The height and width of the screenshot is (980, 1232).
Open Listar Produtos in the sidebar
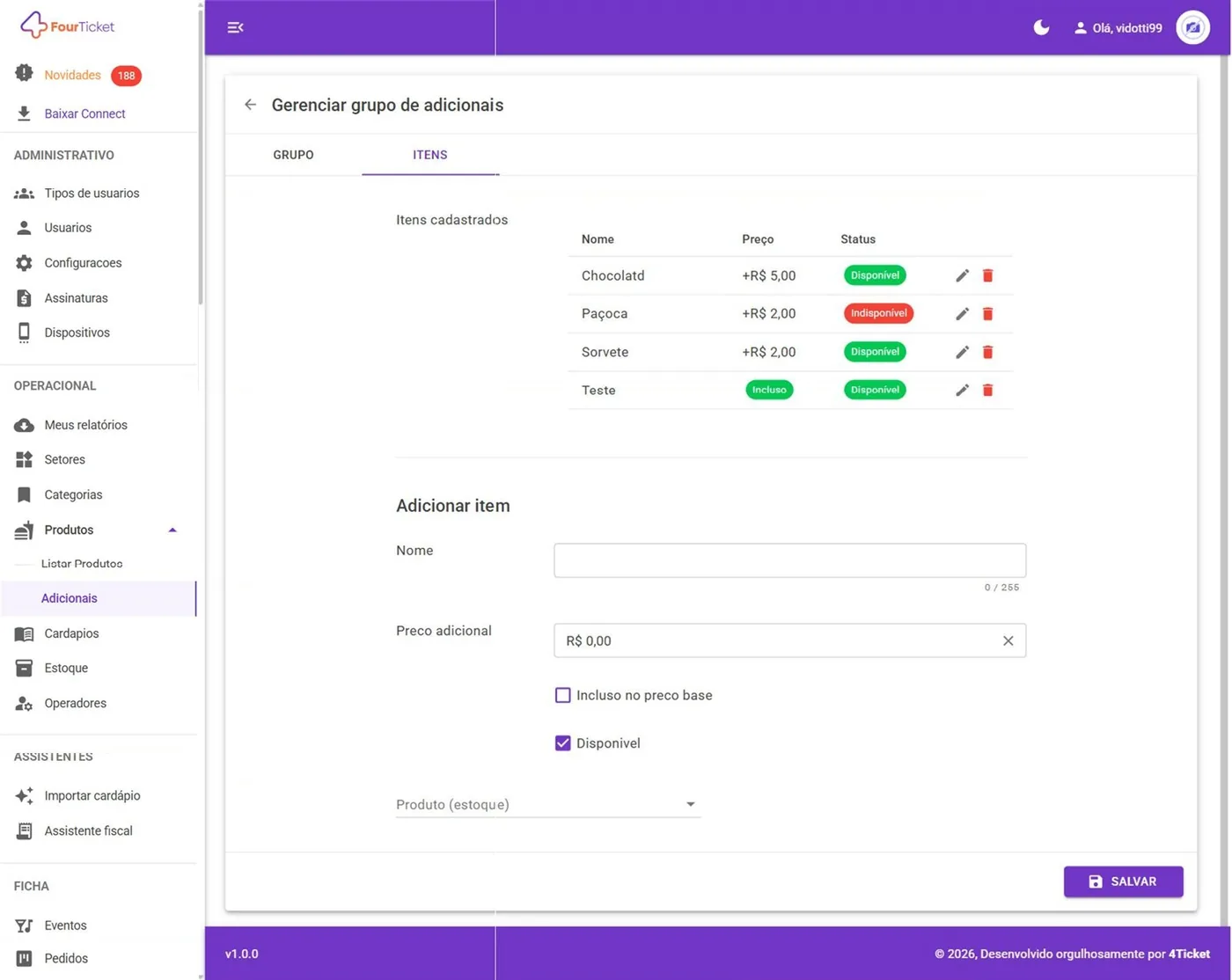click(x=82, y=564)
